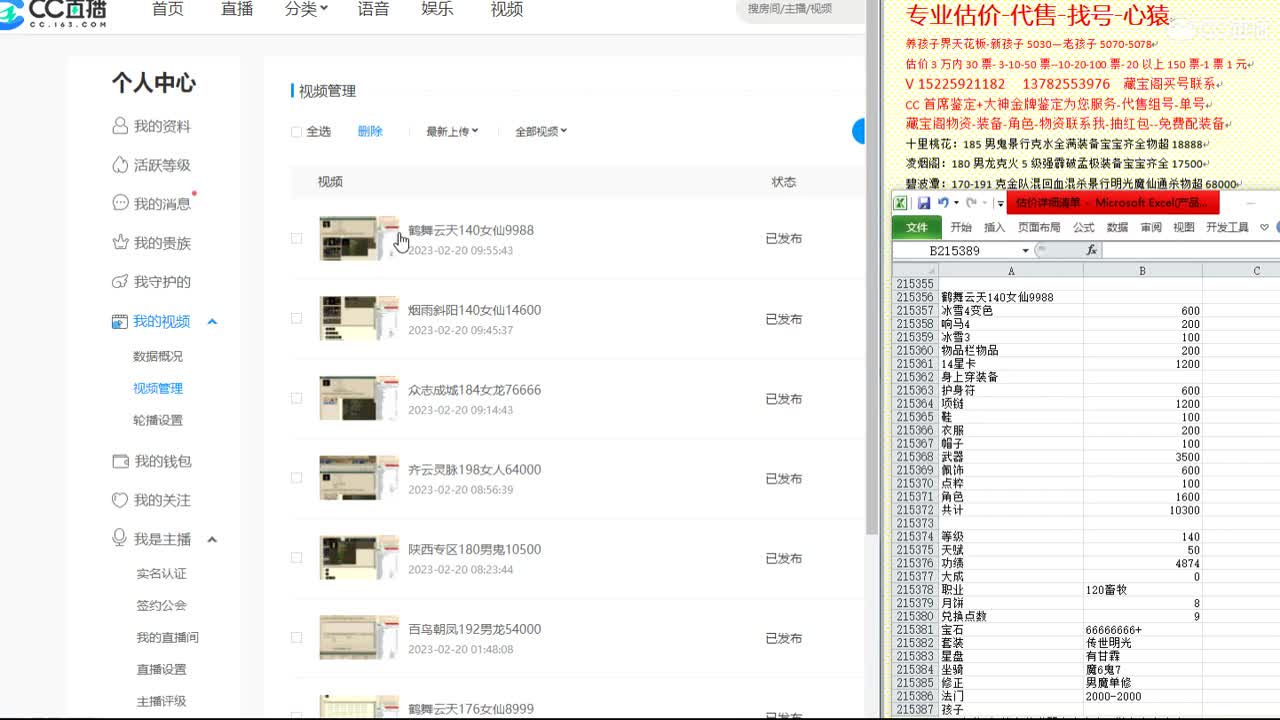Click the Excel application icon in title bar
The width and height of the screenshot is (1280, 720).
point(900,203)
